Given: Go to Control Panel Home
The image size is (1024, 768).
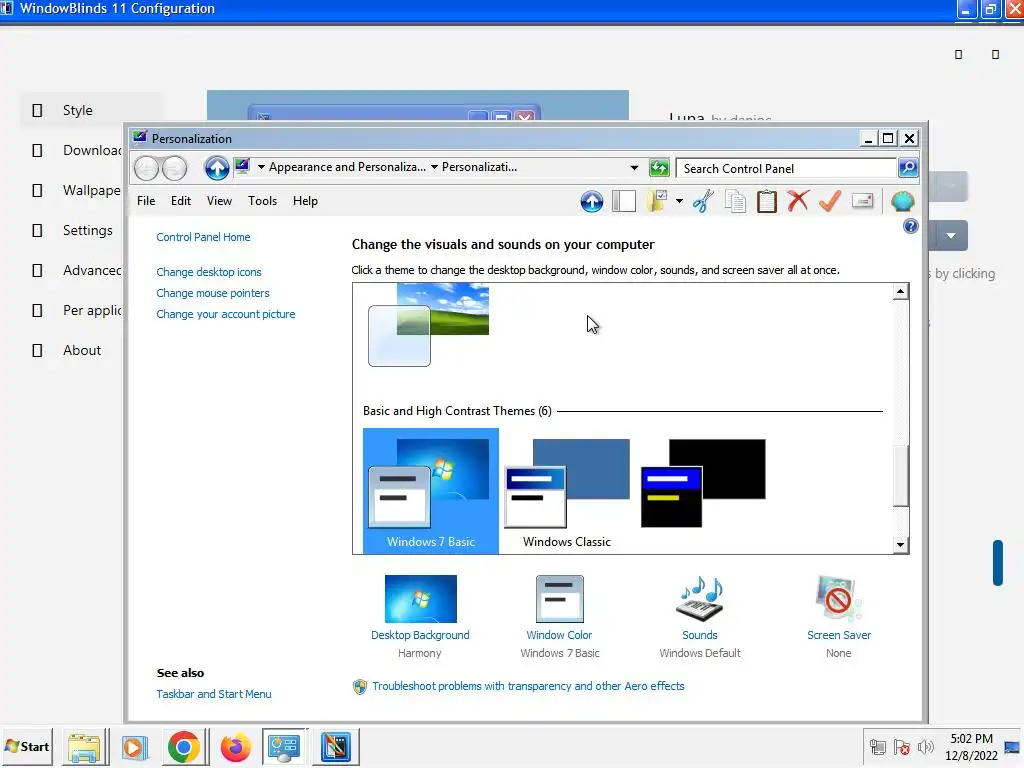Looking at the screenshot, I should [x=203, y=237].
